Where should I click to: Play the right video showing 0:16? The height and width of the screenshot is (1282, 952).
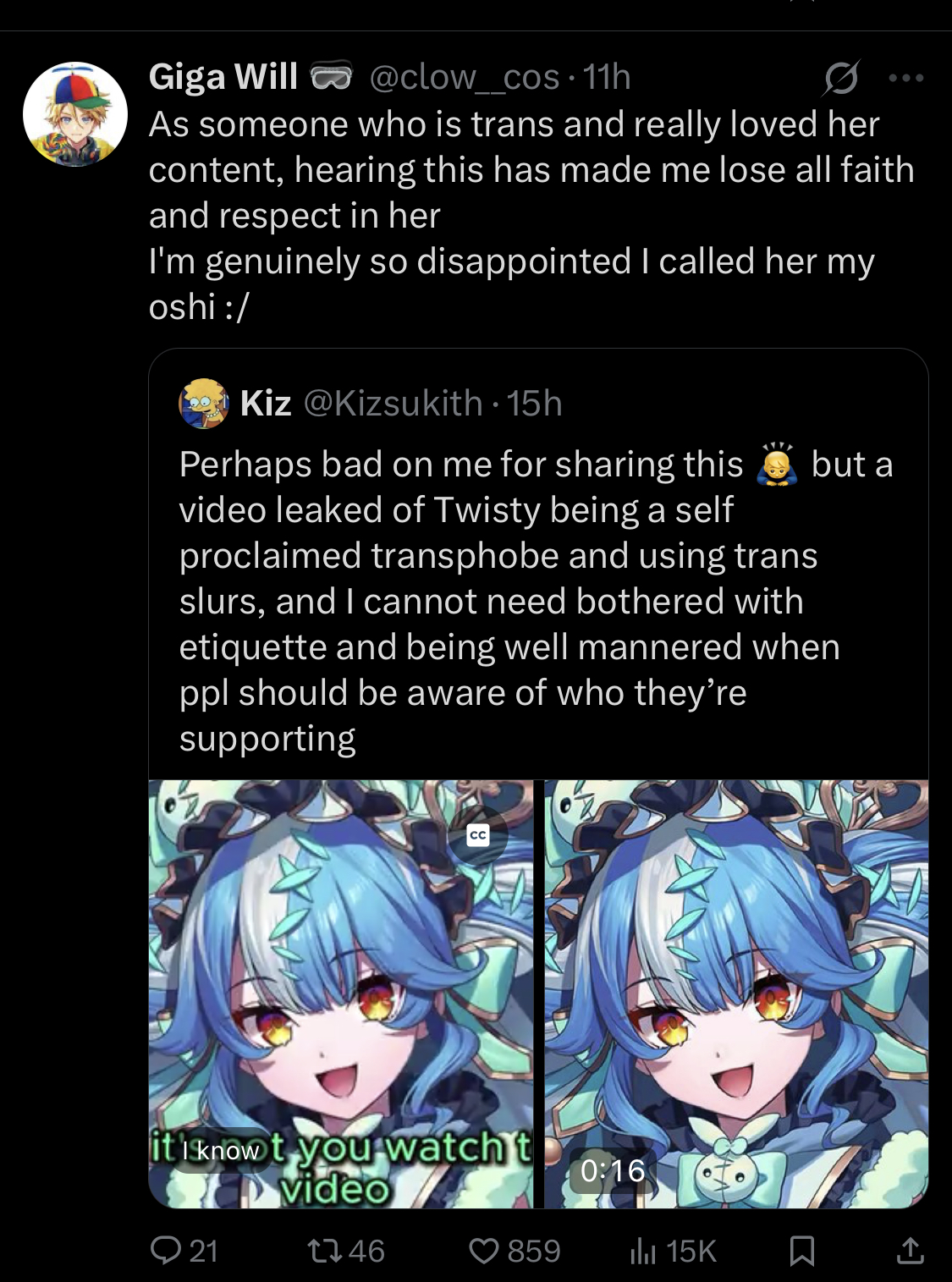coord(736,993)
